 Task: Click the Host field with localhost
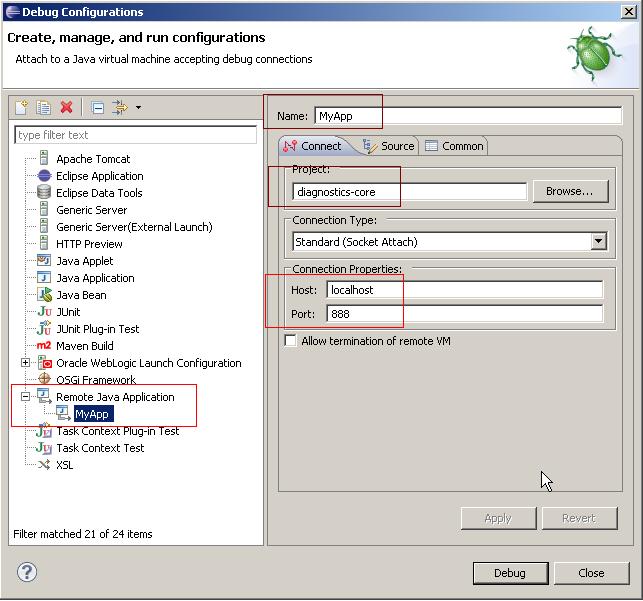[x=465, y=290]
